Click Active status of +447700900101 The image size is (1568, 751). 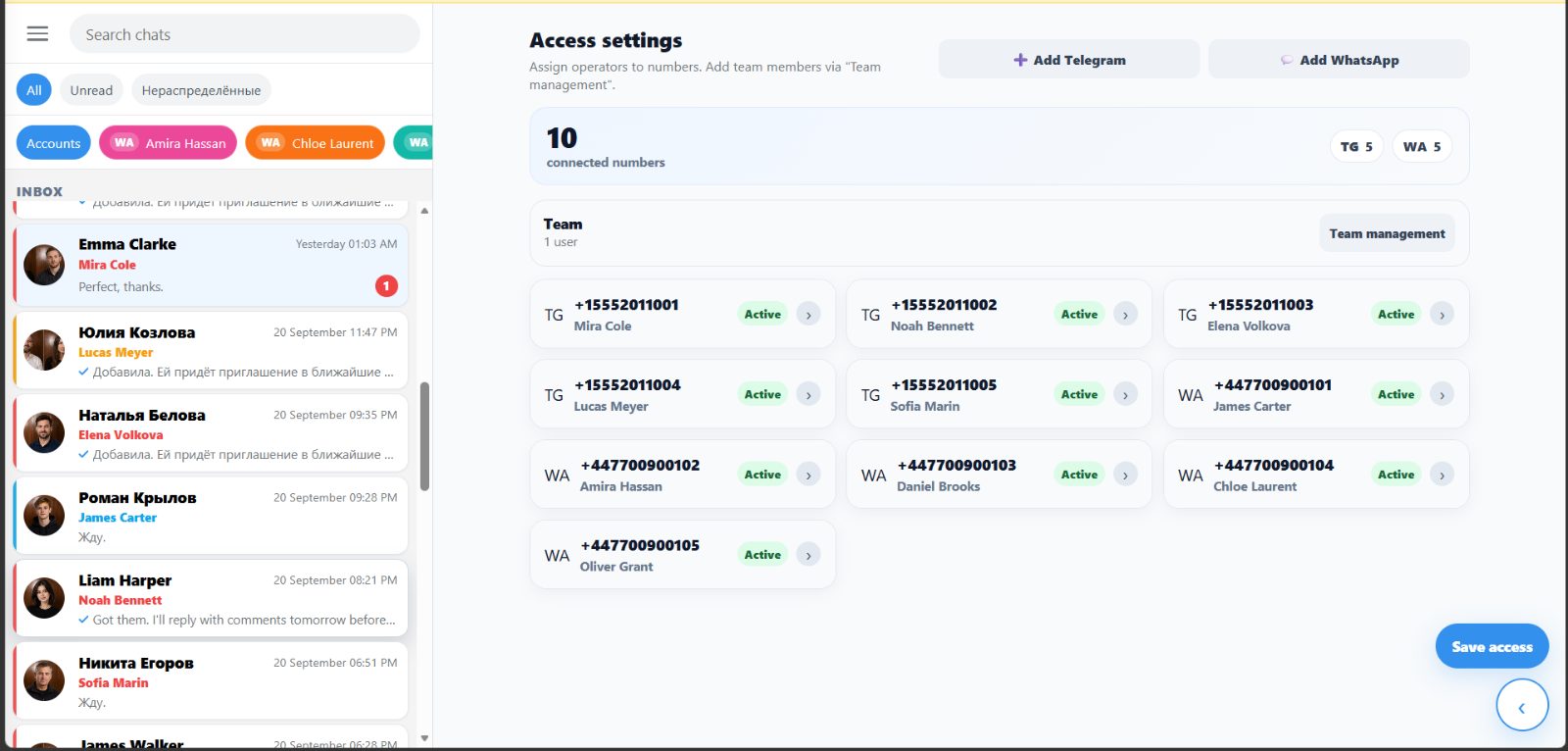(x=1396, y=395)
